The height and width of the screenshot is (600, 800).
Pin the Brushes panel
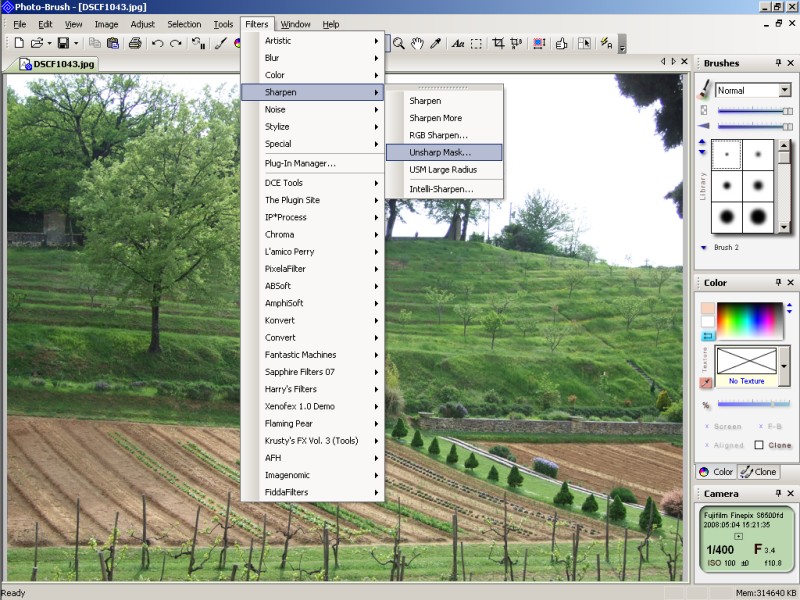(x=778, y=63)
